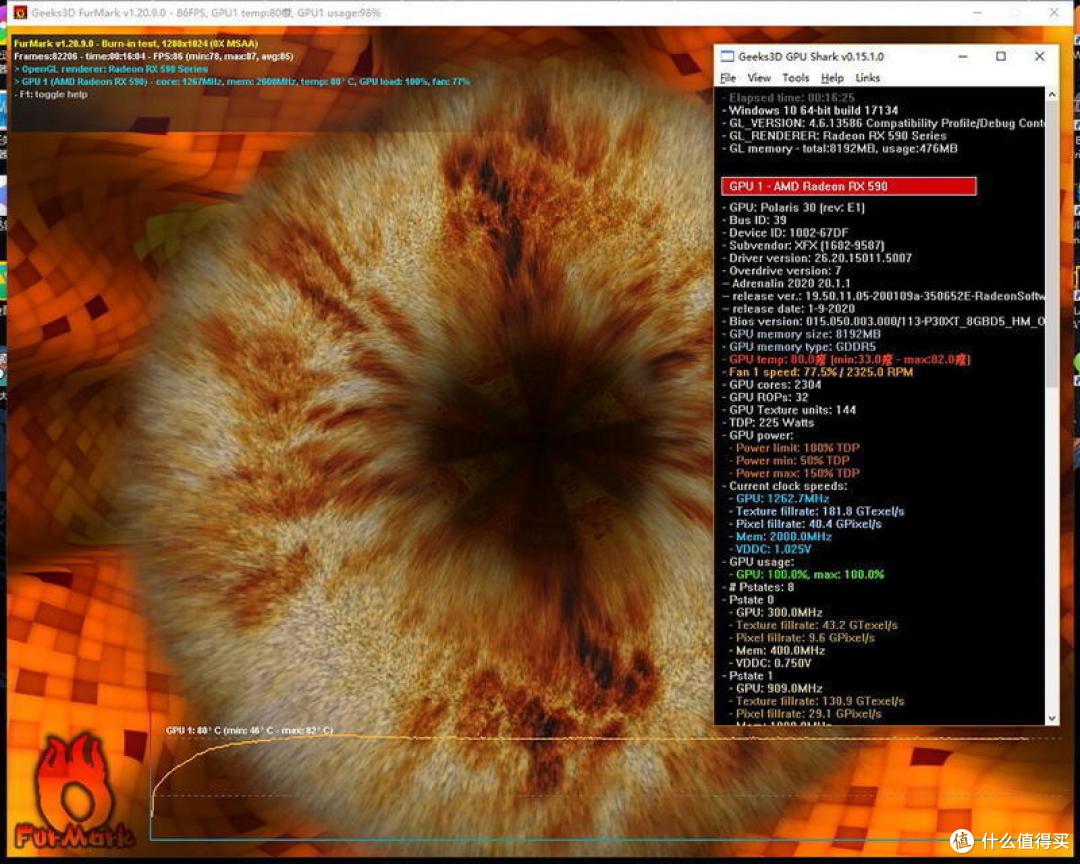The width and height of the screenshot is (1080, 864).
Task: Open the Tools menu in GPU Shark
Action: tap(796, 78)
